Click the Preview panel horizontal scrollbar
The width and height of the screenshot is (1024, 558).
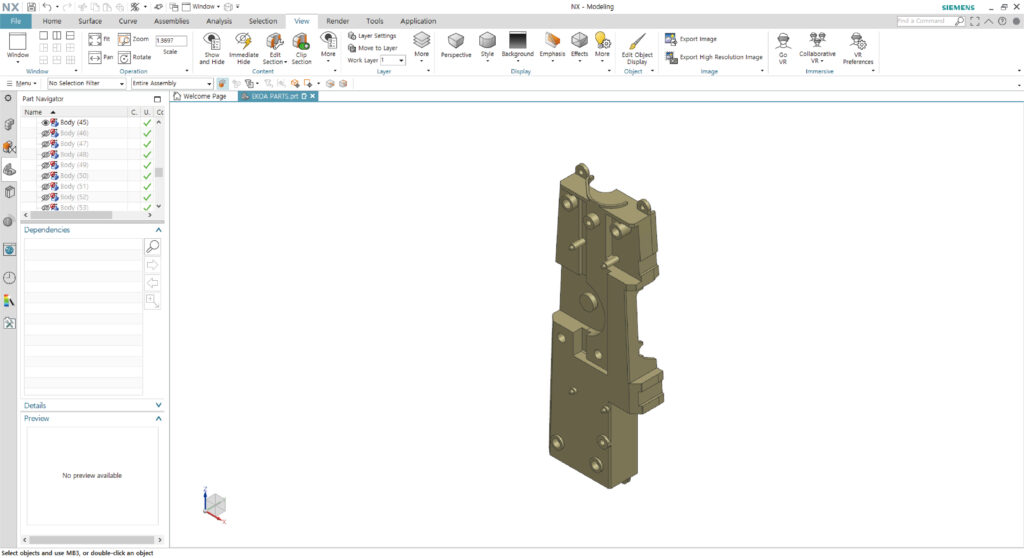pos(92,540)
